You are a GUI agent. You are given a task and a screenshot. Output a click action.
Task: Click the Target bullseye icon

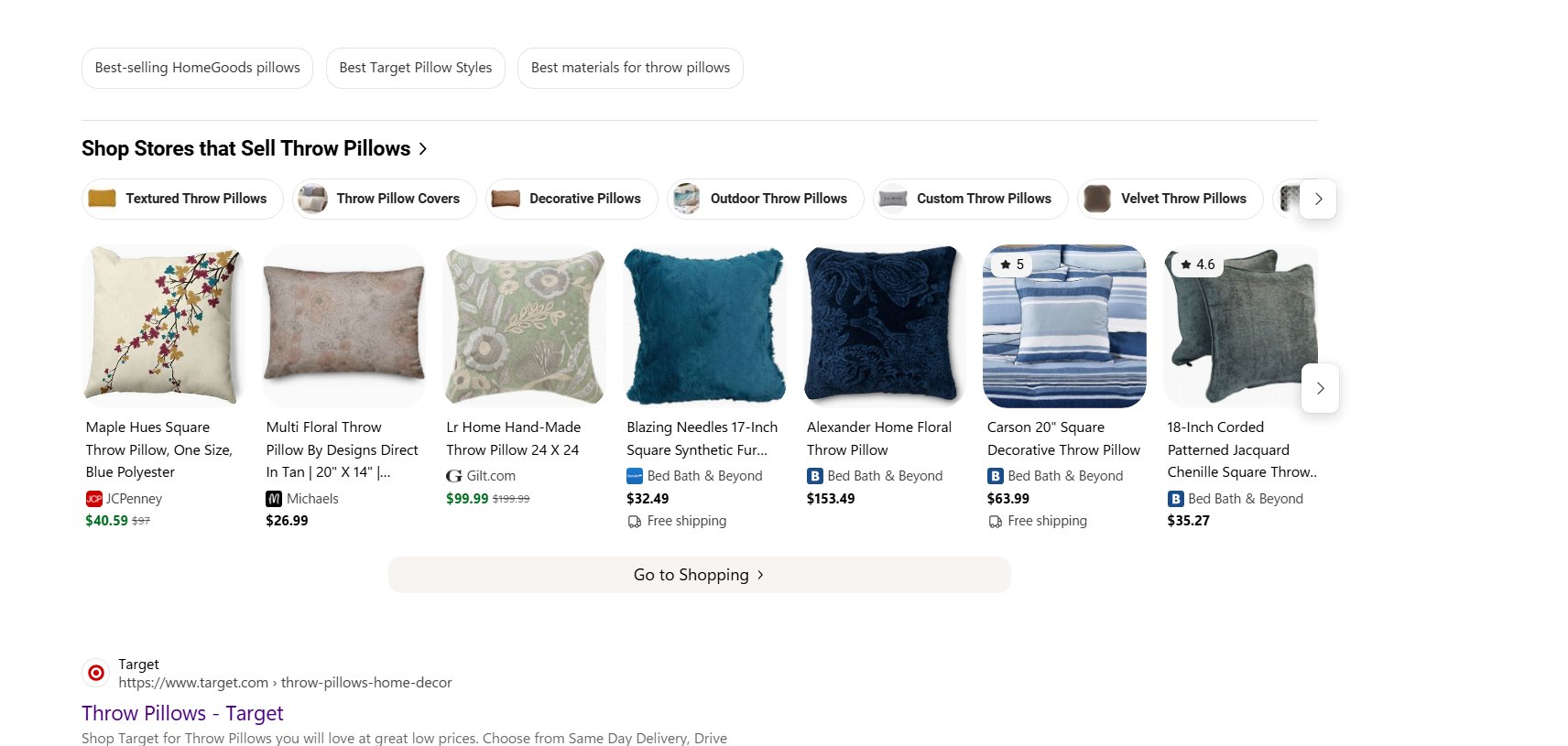[x=95, y=672]
